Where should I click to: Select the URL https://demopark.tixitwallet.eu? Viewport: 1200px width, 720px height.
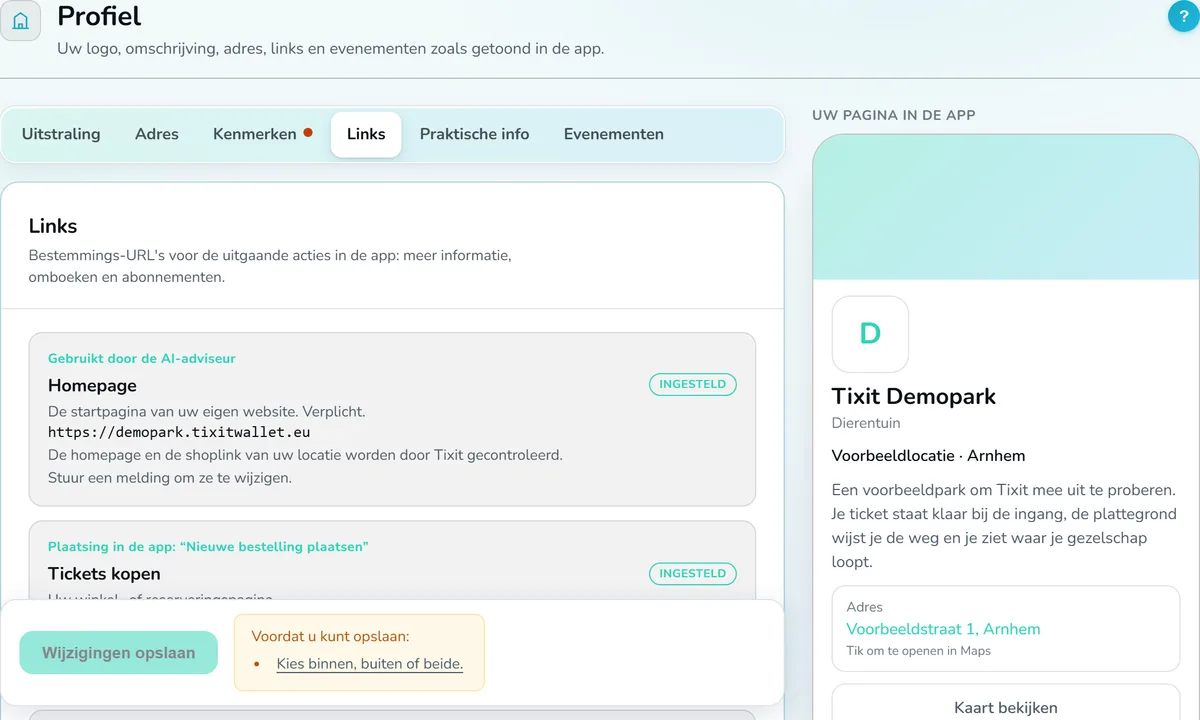179,433
